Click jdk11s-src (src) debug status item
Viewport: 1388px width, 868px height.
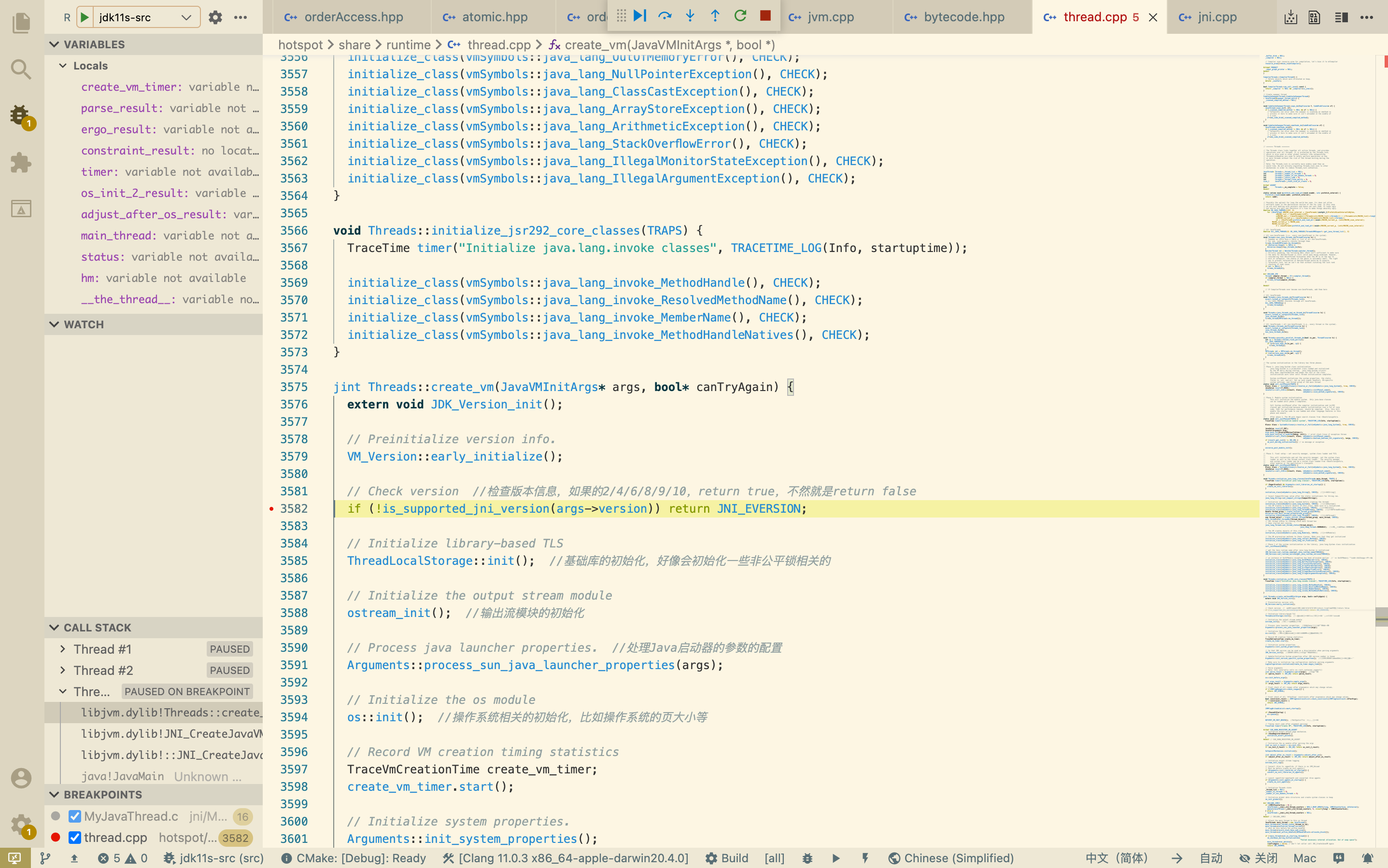coord(213,858)
